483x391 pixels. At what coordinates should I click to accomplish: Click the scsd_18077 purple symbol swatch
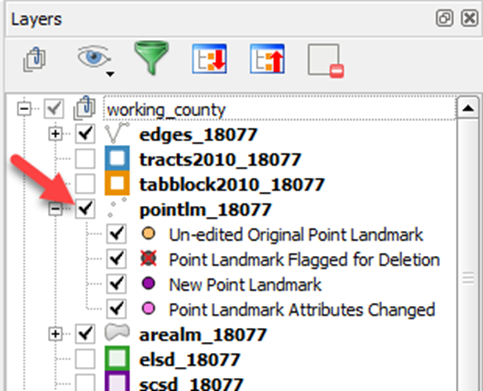click(117, 381)
